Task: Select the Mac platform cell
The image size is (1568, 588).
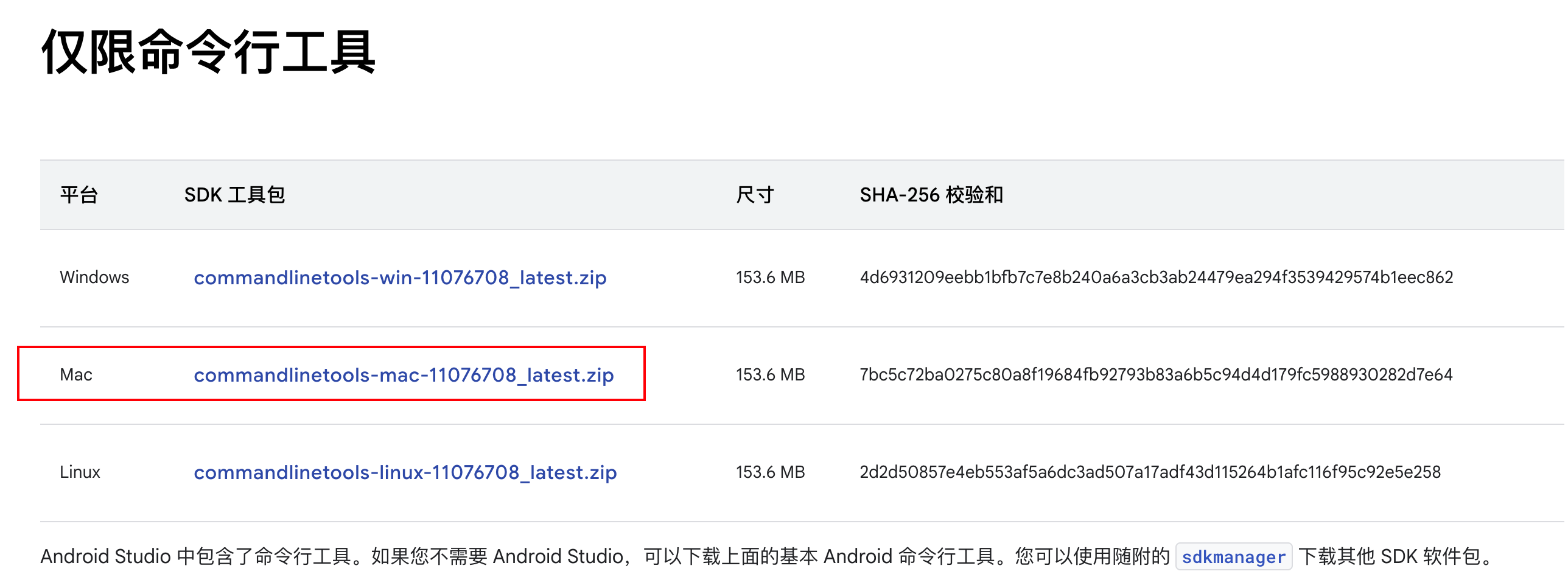Action: tap(76, 375)
